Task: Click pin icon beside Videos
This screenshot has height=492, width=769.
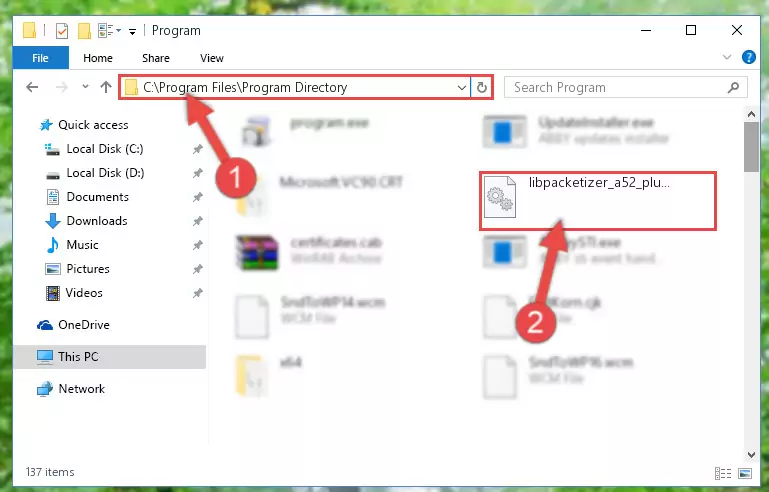Action: [x=197, y=293]
